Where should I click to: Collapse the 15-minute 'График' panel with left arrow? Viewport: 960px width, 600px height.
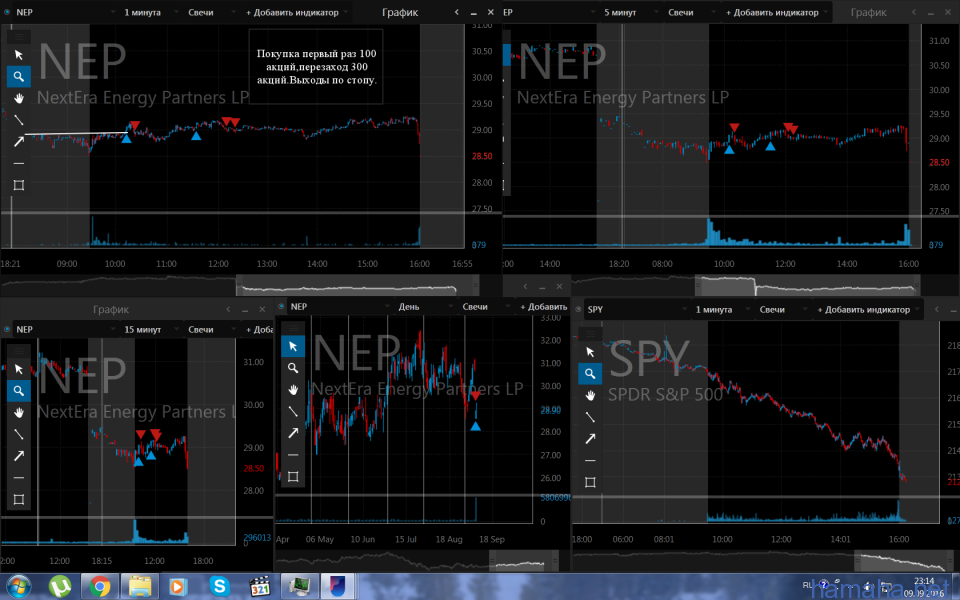pos(228,310)
